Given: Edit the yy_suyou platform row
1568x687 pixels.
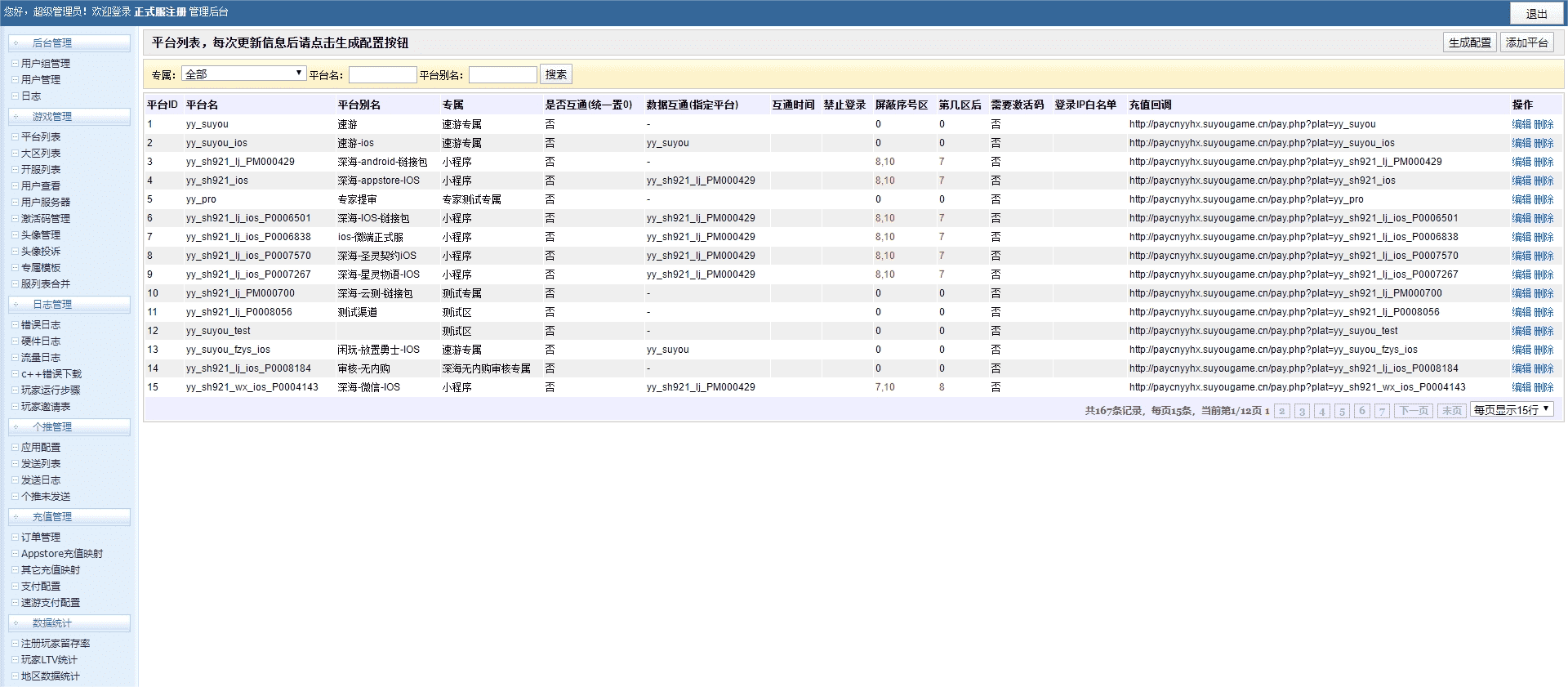Looking at the screenshot, I should coord(1521,124).
